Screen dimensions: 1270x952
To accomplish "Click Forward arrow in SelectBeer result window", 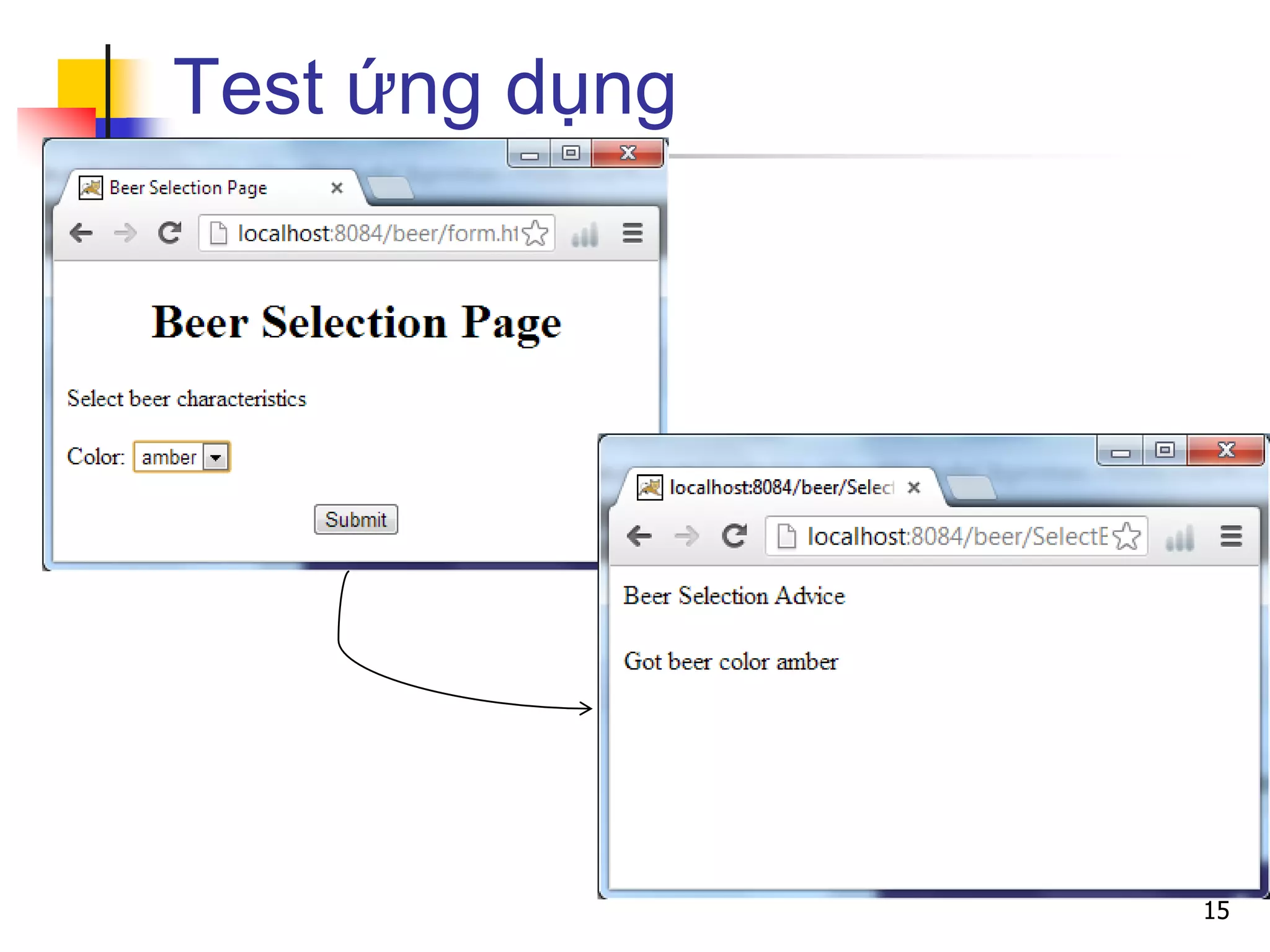I will [686, 536].
